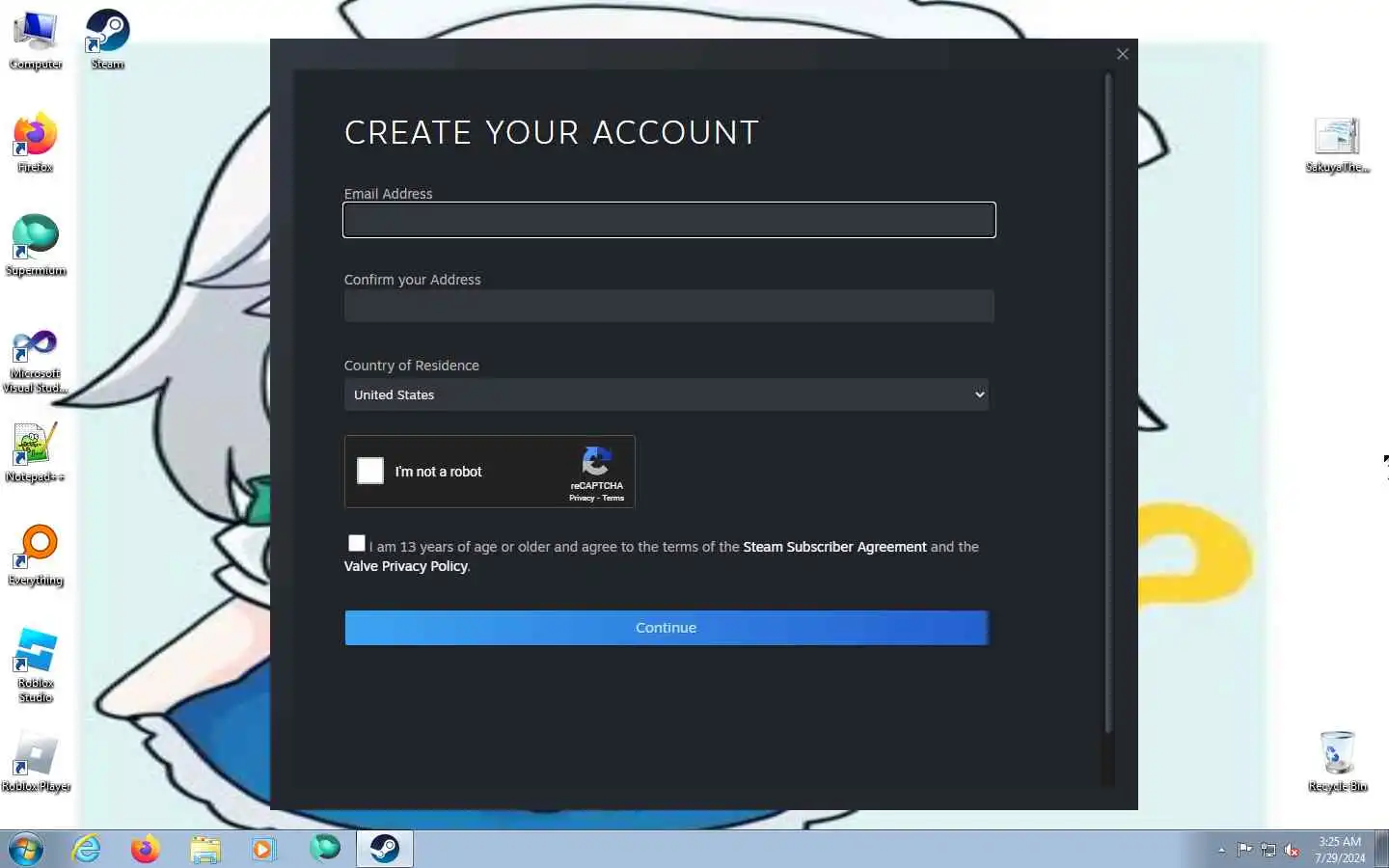Open the Windows Start menu orb
Viewport: 1389px width, 868px height.
point(26,850)
